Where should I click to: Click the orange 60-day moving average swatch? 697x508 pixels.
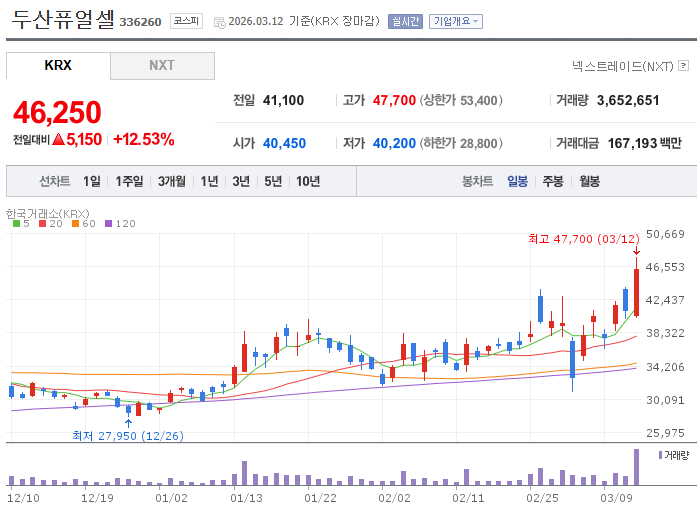[76, 224]
